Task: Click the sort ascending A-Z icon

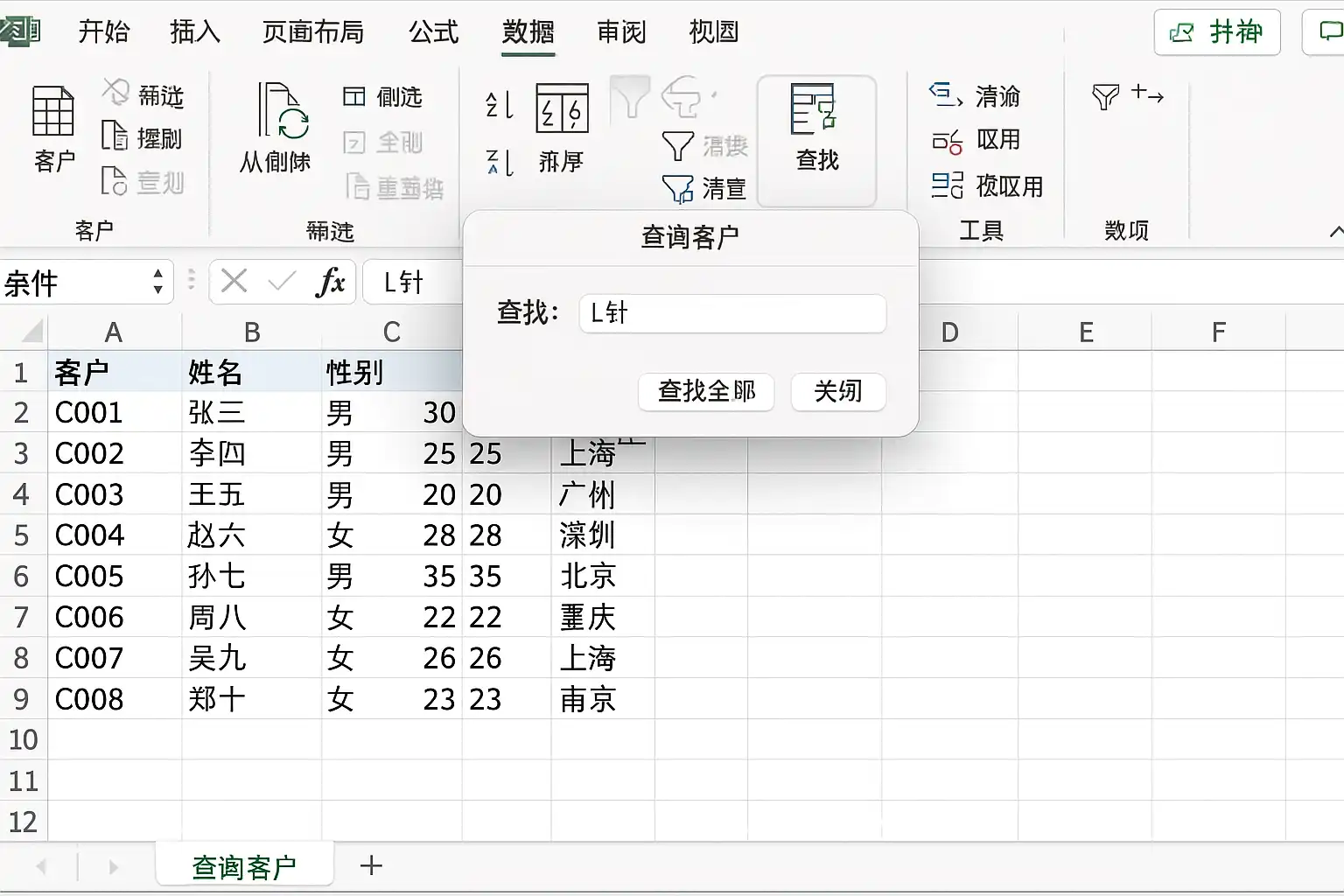Action: (499, 105)
